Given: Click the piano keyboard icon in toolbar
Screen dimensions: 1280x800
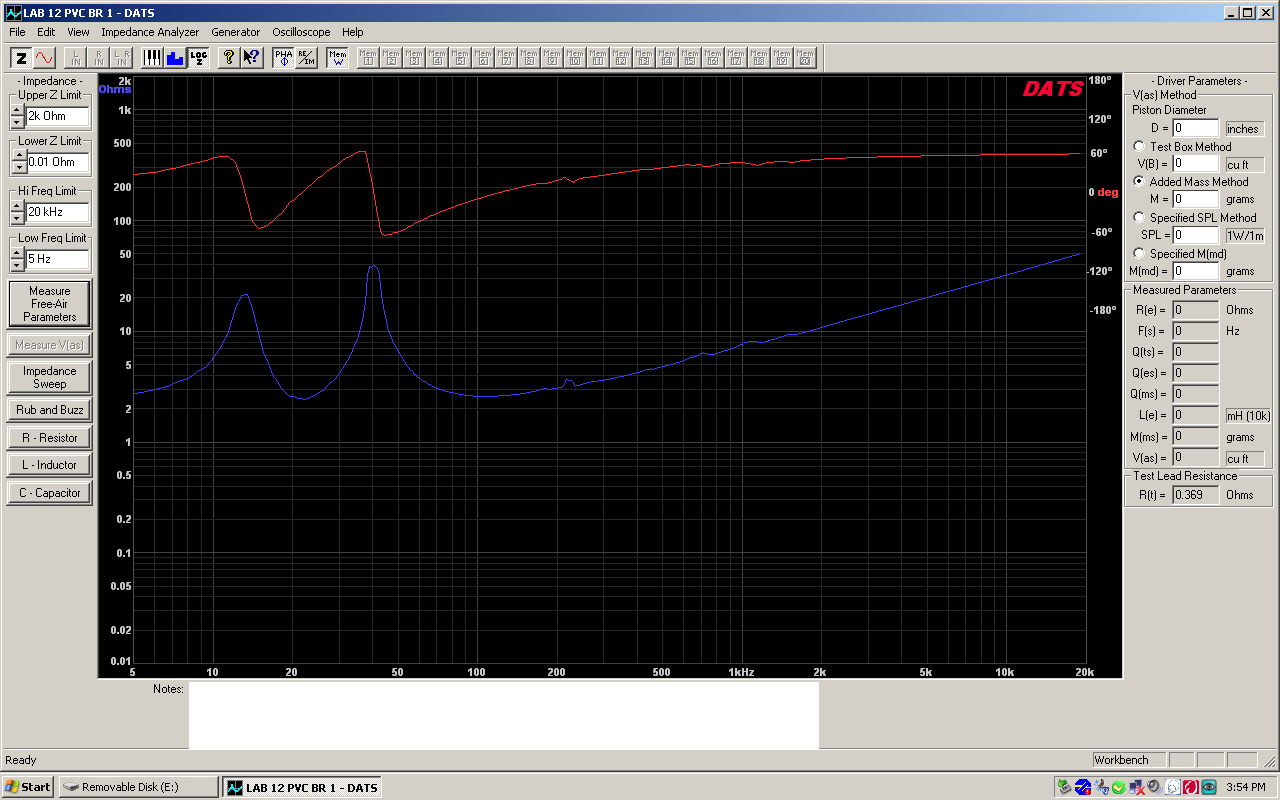Looking at the screenshot, I should pos(152,58).
